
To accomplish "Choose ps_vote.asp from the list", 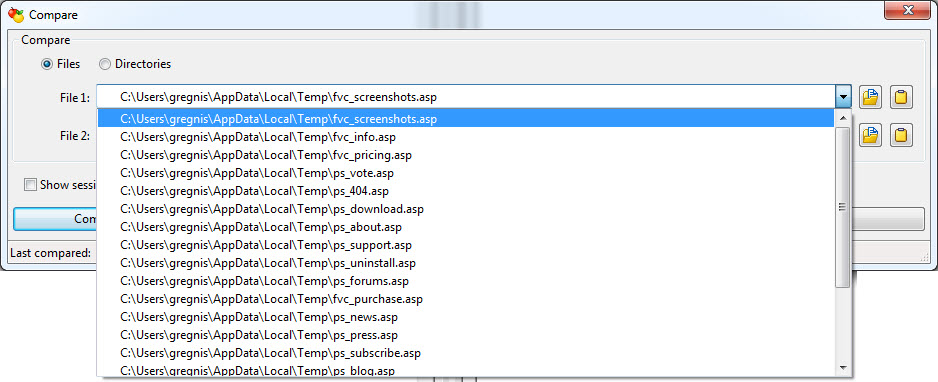I will click(x=466, y=173).
